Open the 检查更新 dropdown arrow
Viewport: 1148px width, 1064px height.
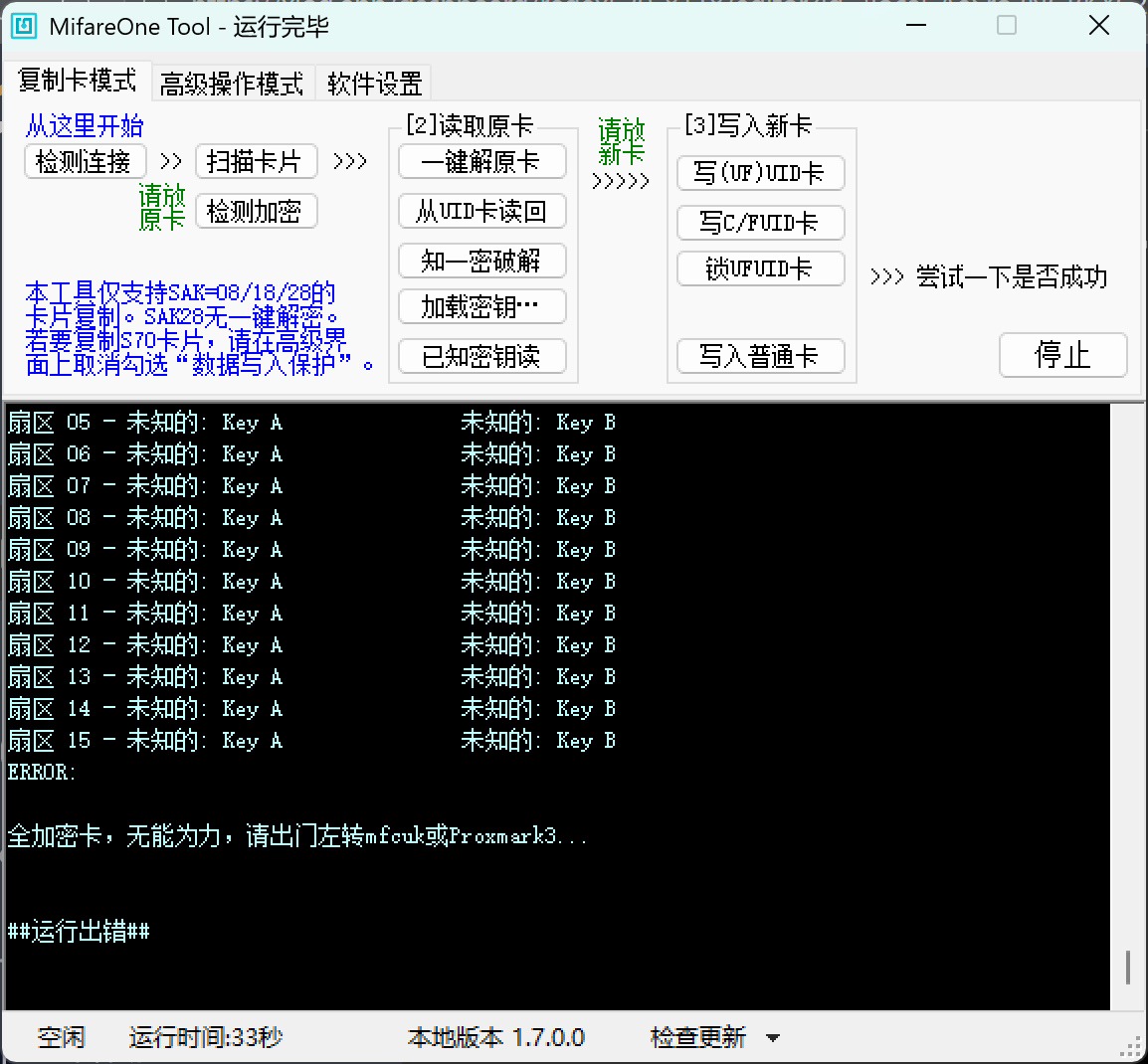point(772,1038)
